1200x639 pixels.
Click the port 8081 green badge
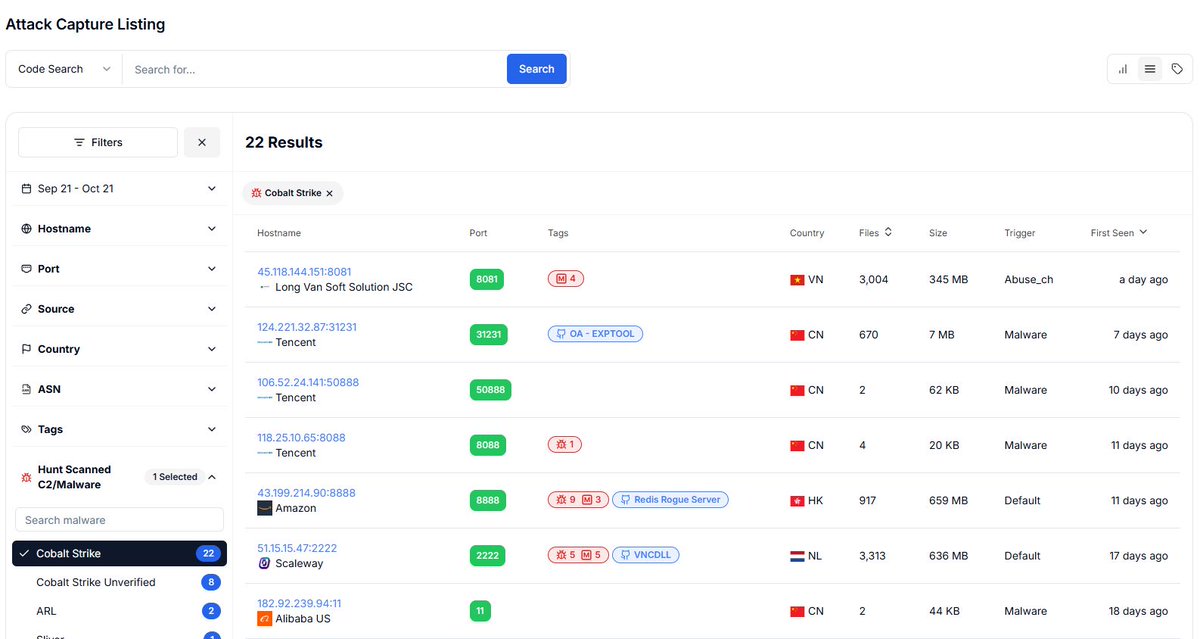pyautogui.click(x=487, y=279)
